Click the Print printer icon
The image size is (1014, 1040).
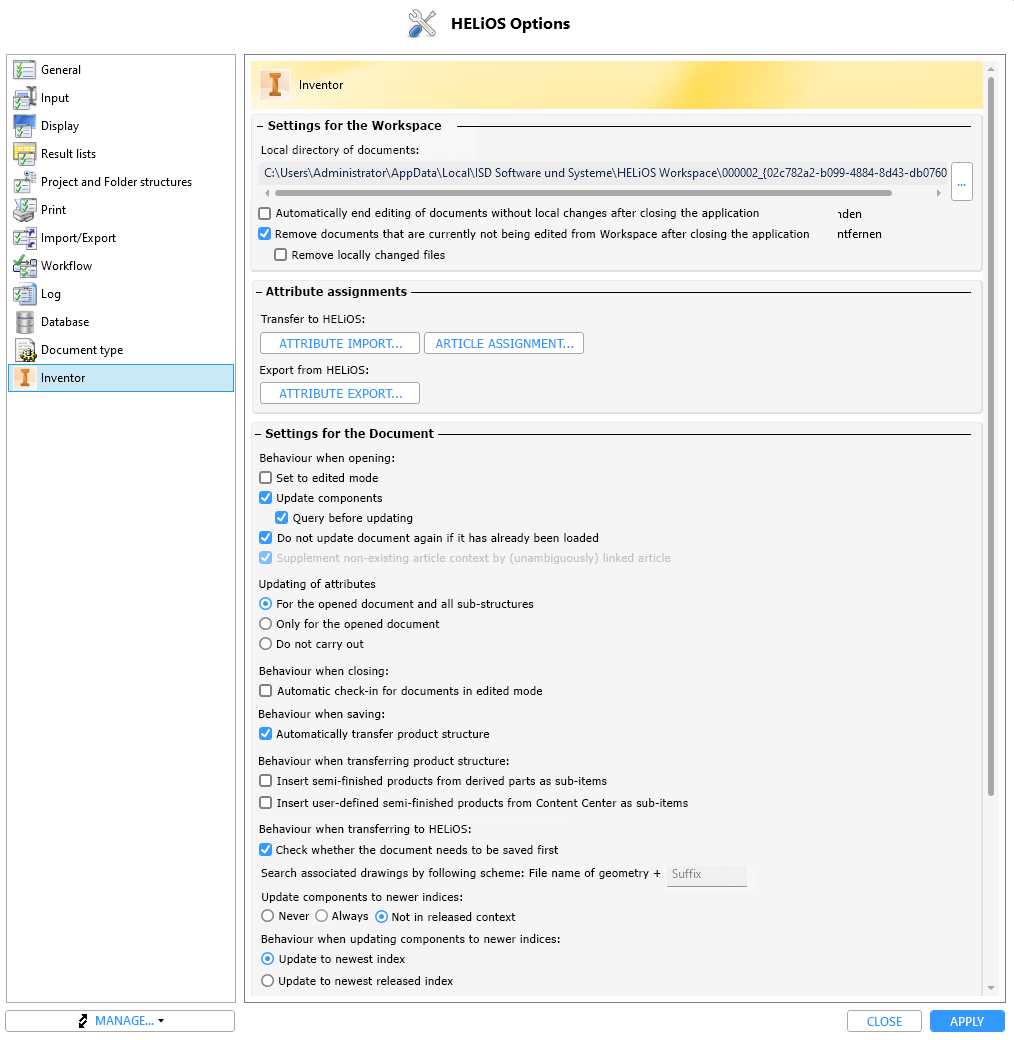tap(25, 210)
